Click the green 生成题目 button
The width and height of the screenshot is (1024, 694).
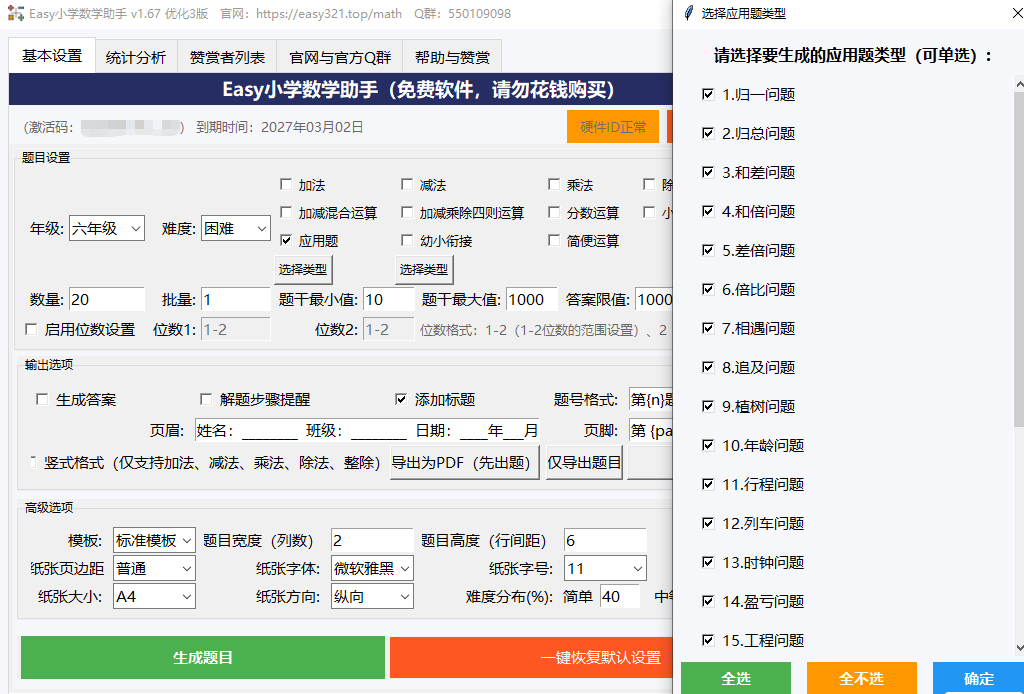[x=202, y=657]
